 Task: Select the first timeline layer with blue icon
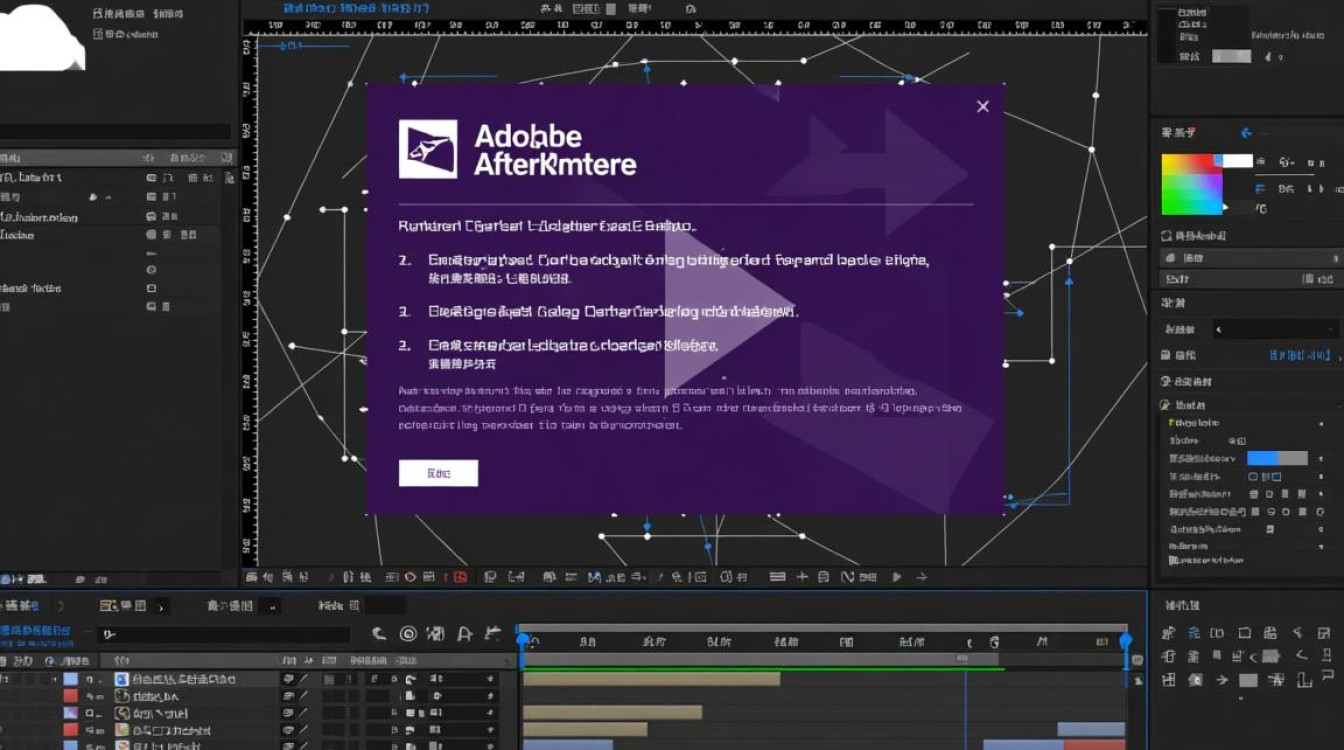click(x=175, y=679)
